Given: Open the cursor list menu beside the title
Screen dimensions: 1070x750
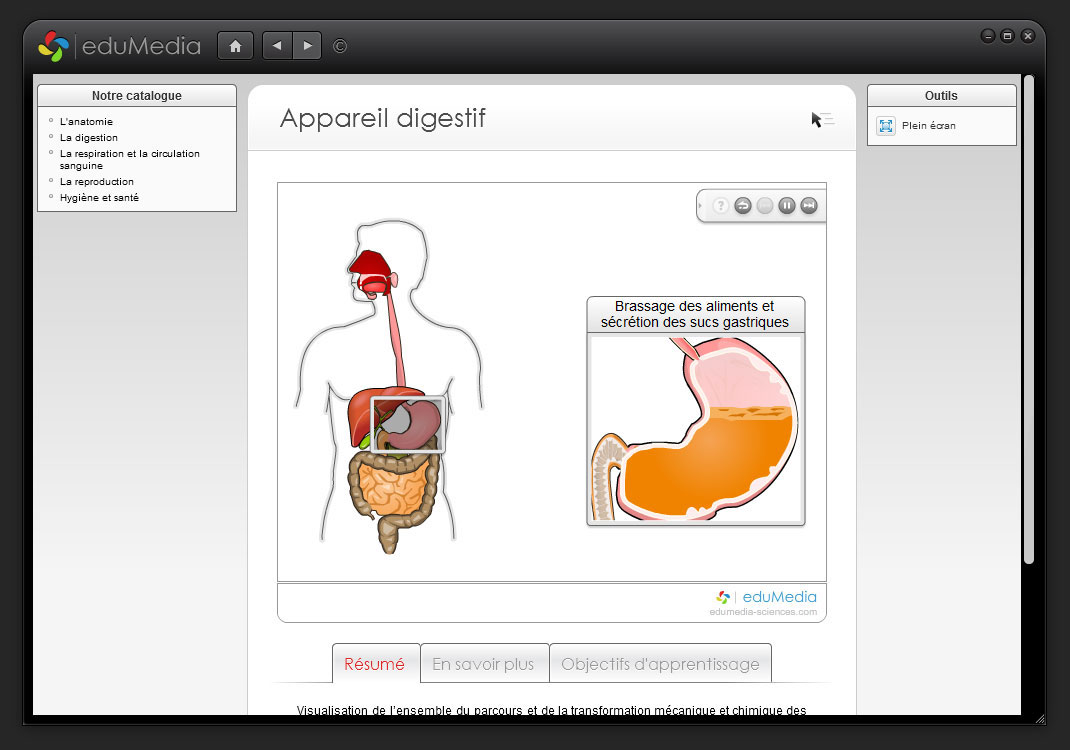Looking at the screenshot, I should click(822, 120).
